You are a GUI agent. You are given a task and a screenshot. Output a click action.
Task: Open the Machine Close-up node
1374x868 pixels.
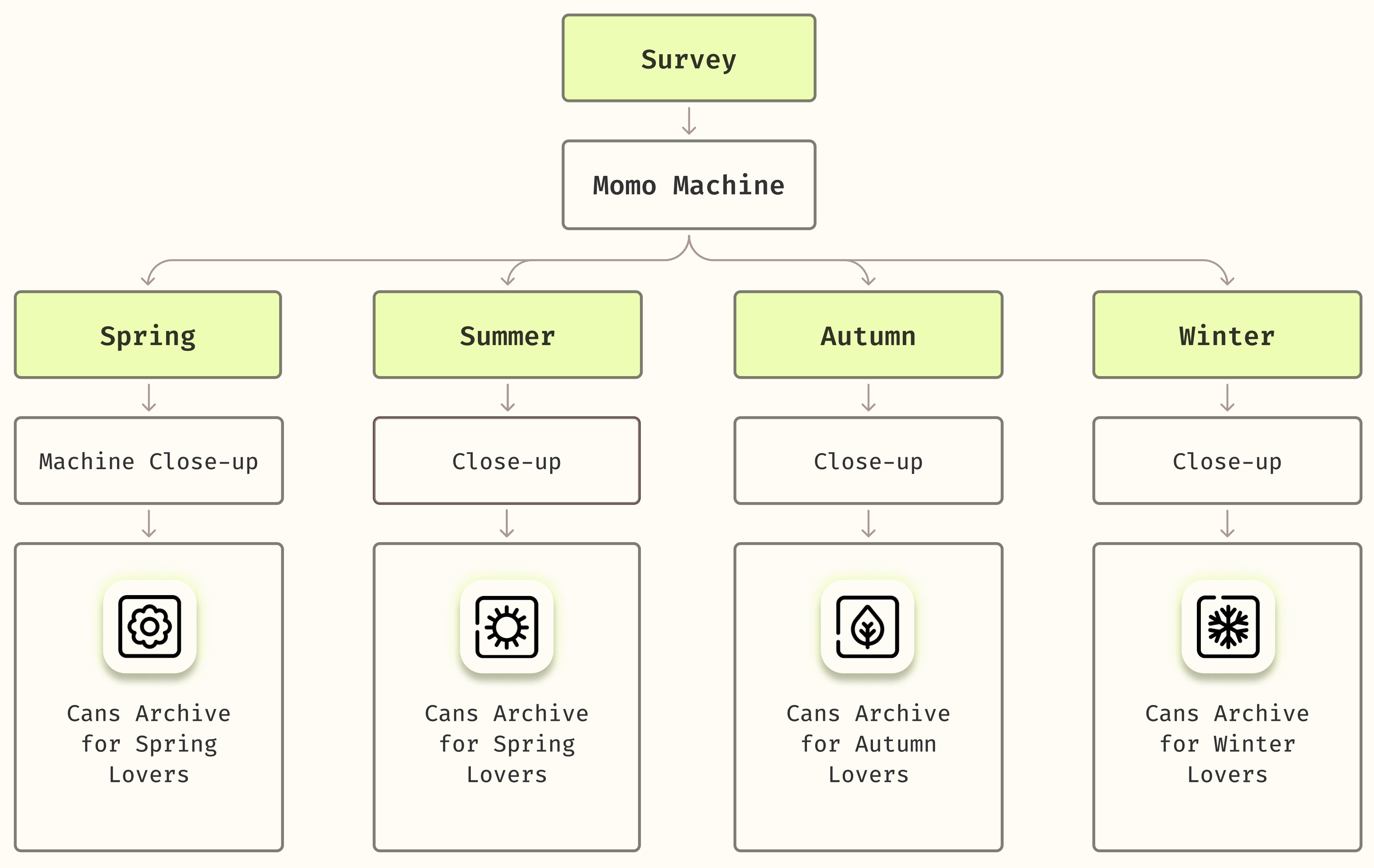pyautogui.click(x=148, y=461)
